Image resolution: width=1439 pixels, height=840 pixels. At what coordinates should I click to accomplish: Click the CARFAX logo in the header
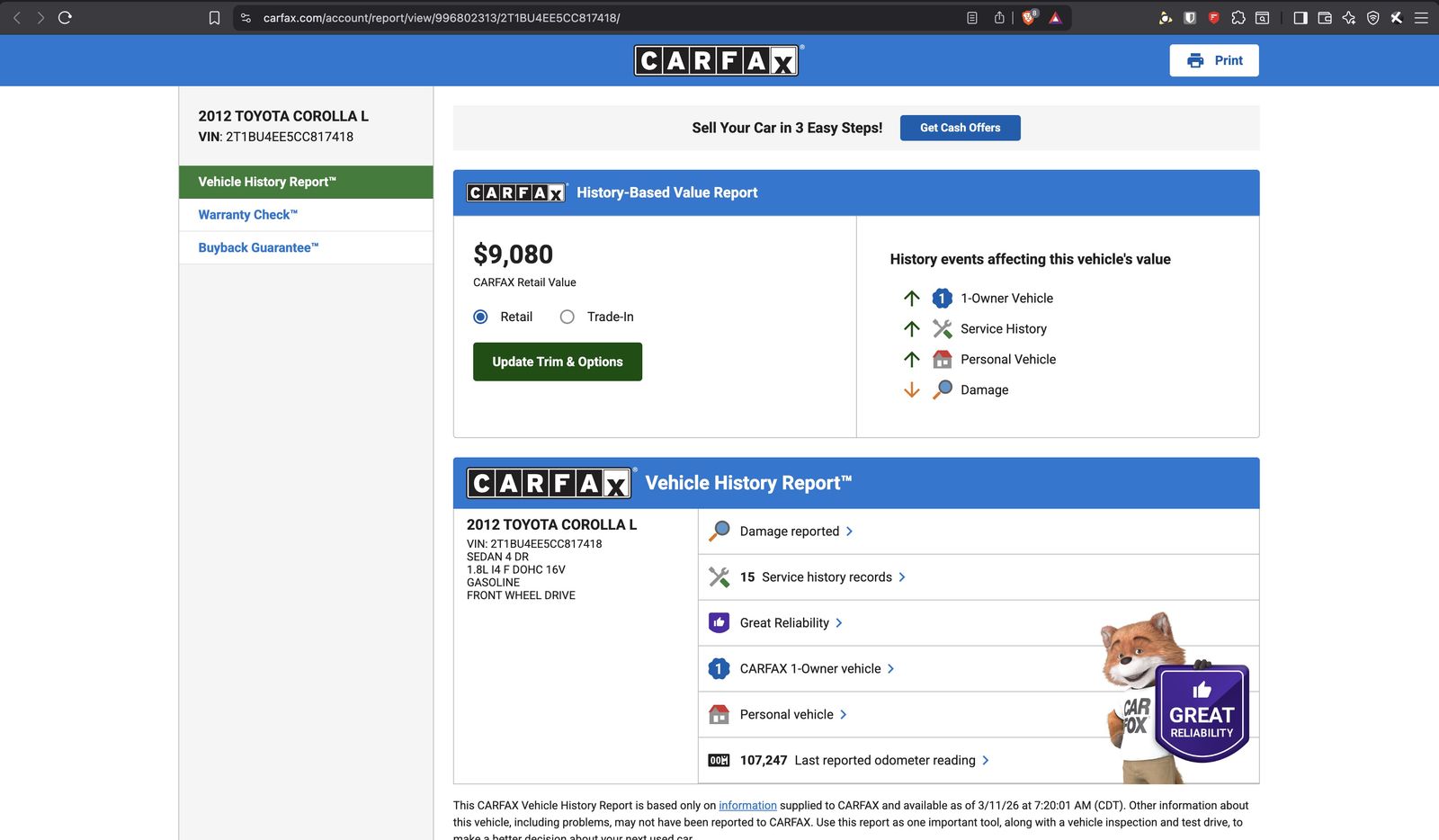click(x=716, y=60)
